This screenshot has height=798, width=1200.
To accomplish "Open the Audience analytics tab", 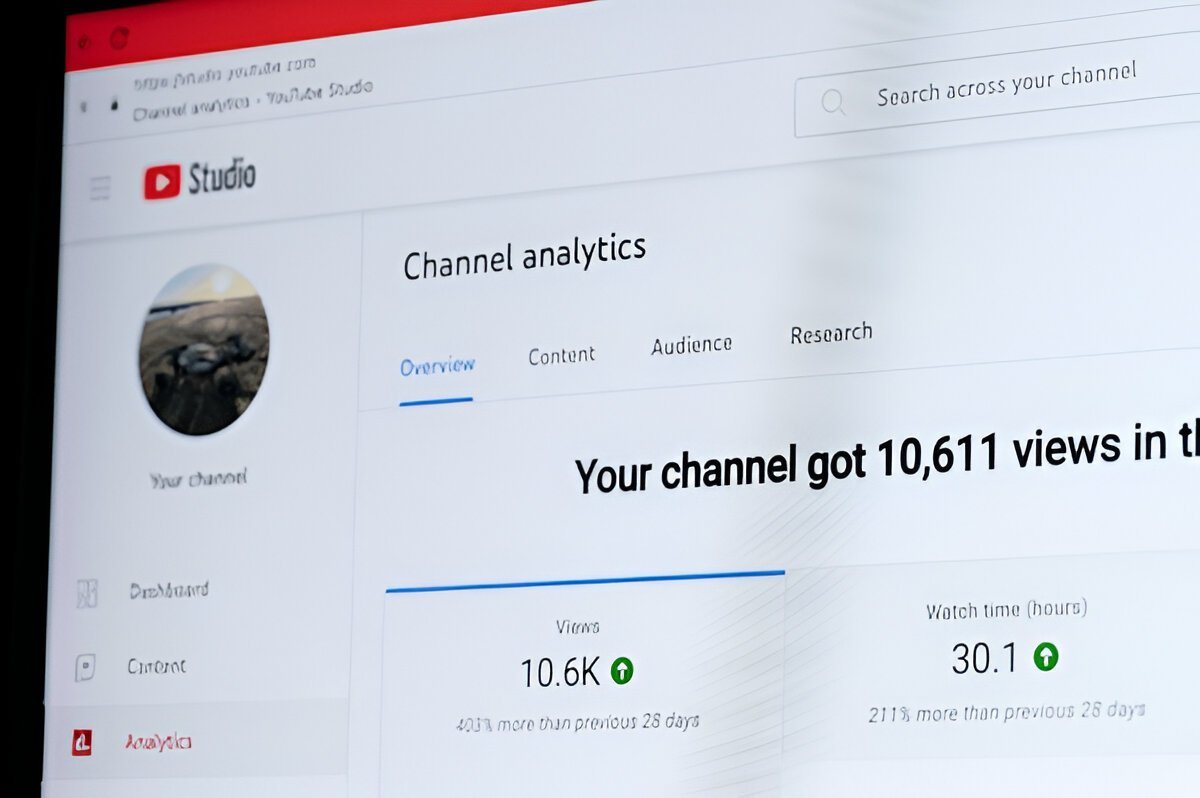I will 691,345.
